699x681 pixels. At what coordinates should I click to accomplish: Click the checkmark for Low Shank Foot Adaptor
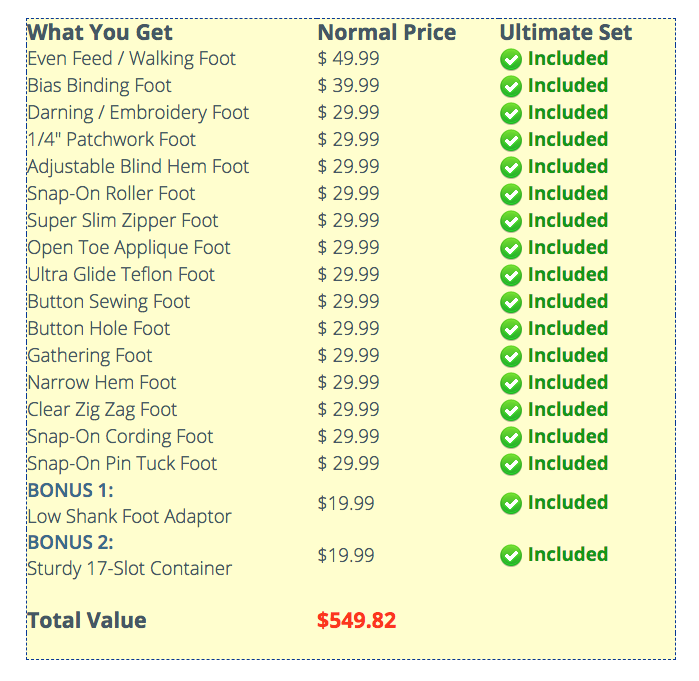pos(511,504)
